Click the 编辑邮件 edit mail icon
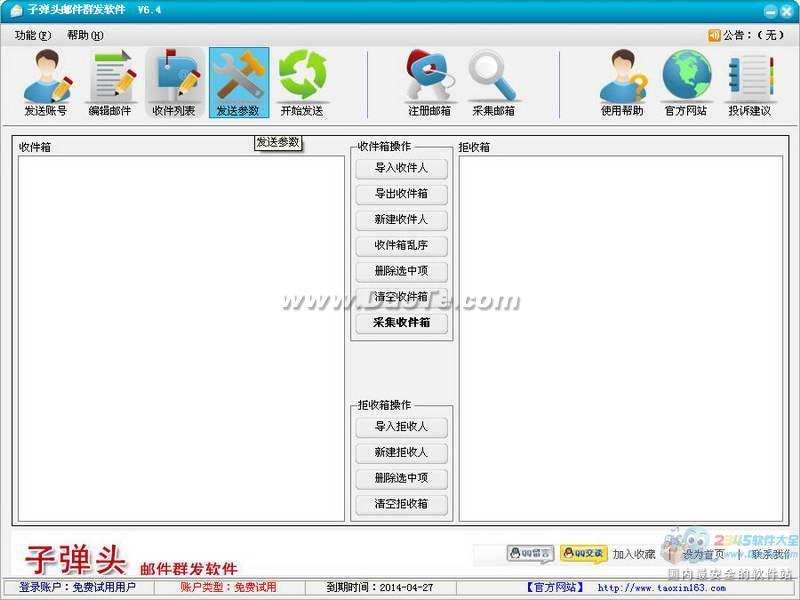800x600 pixels. pos(110,83)
